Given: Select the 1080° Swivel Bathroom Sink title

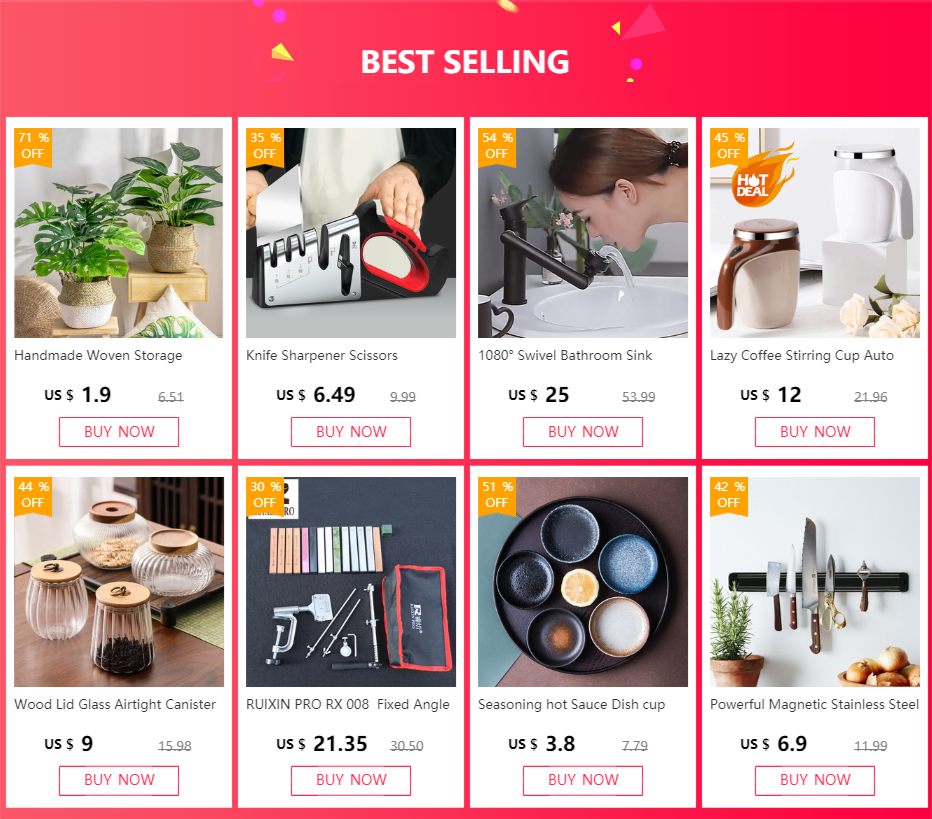Looking at the screenshot, I should tap(565, 355).
